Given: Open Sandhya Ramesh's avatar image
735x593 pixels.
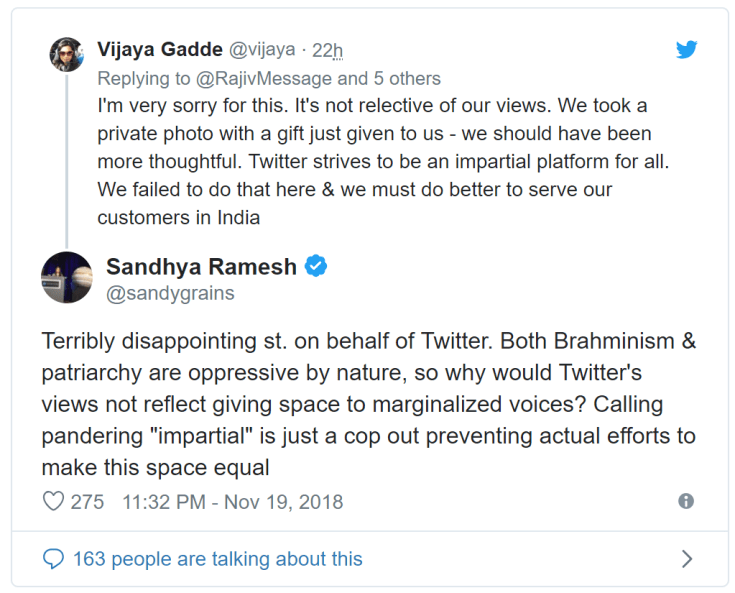Looking at the screenshot, I should tap(67, 277).
